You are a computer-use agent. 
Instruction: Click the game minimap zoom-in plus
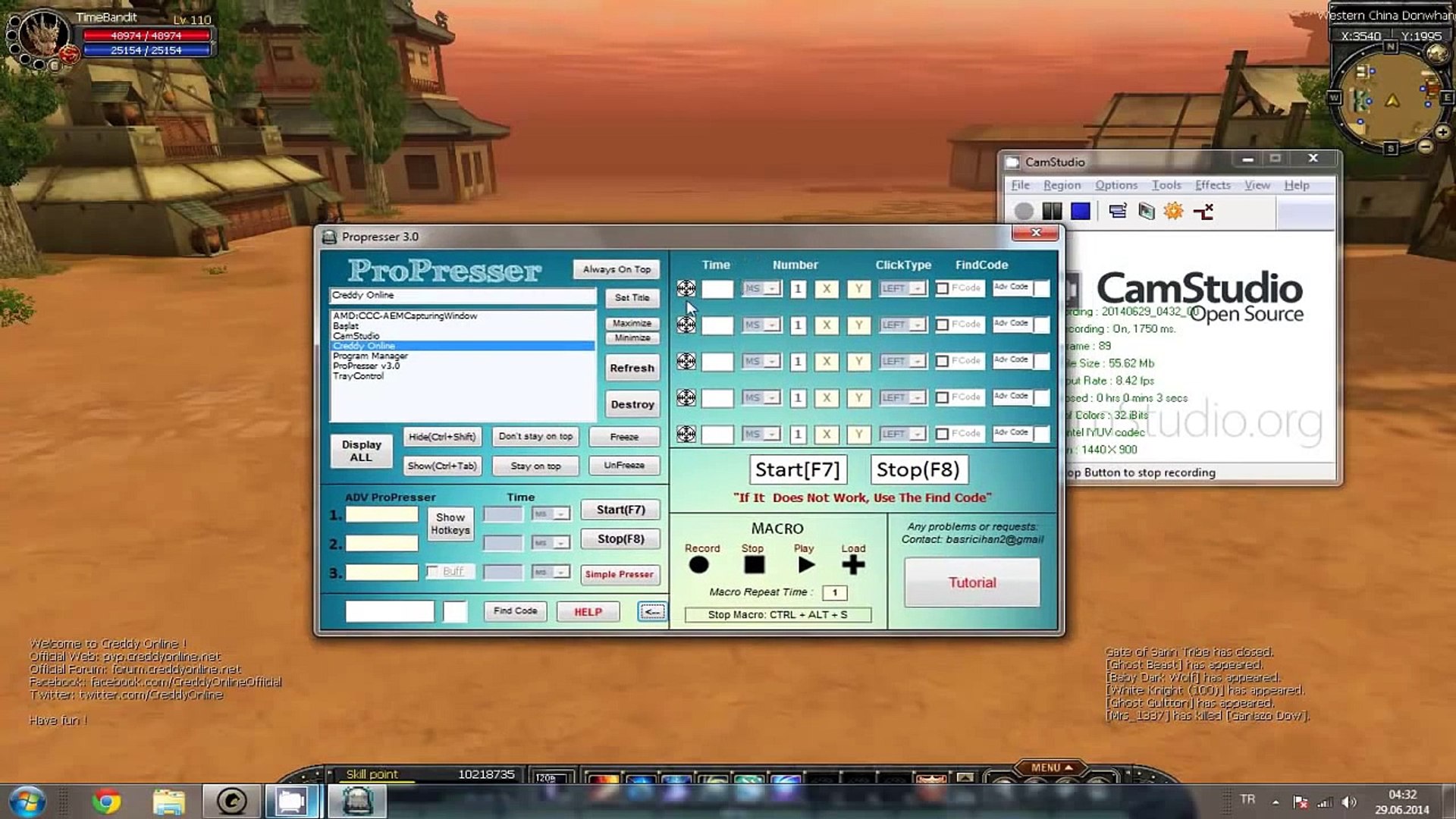click(x=1442, y=132)
